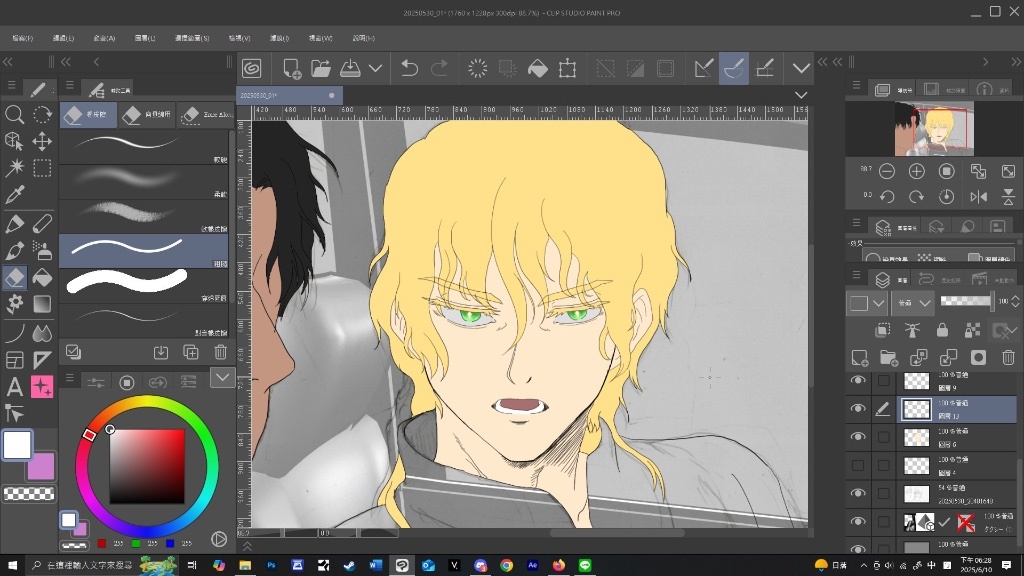Select the Blend droplets tool
The height and width of the screenshot is (576, 1024).
tap(42, 333)
